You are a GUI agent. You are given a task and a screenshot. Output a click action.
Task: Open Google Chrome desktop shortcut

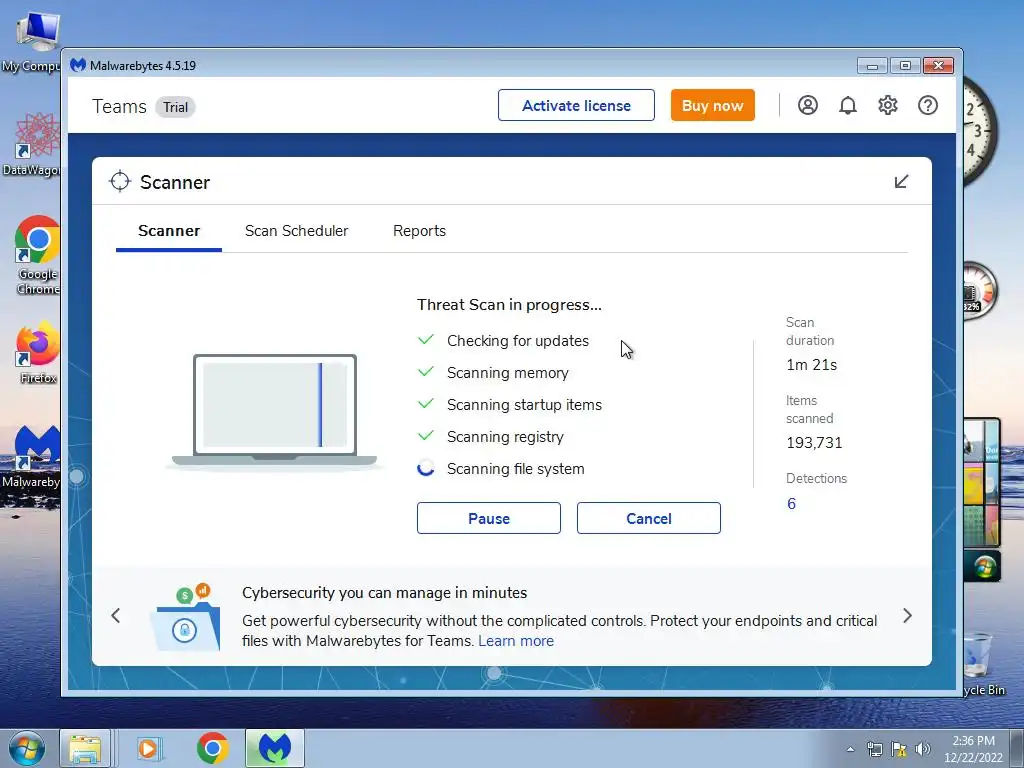coord(38,255)
